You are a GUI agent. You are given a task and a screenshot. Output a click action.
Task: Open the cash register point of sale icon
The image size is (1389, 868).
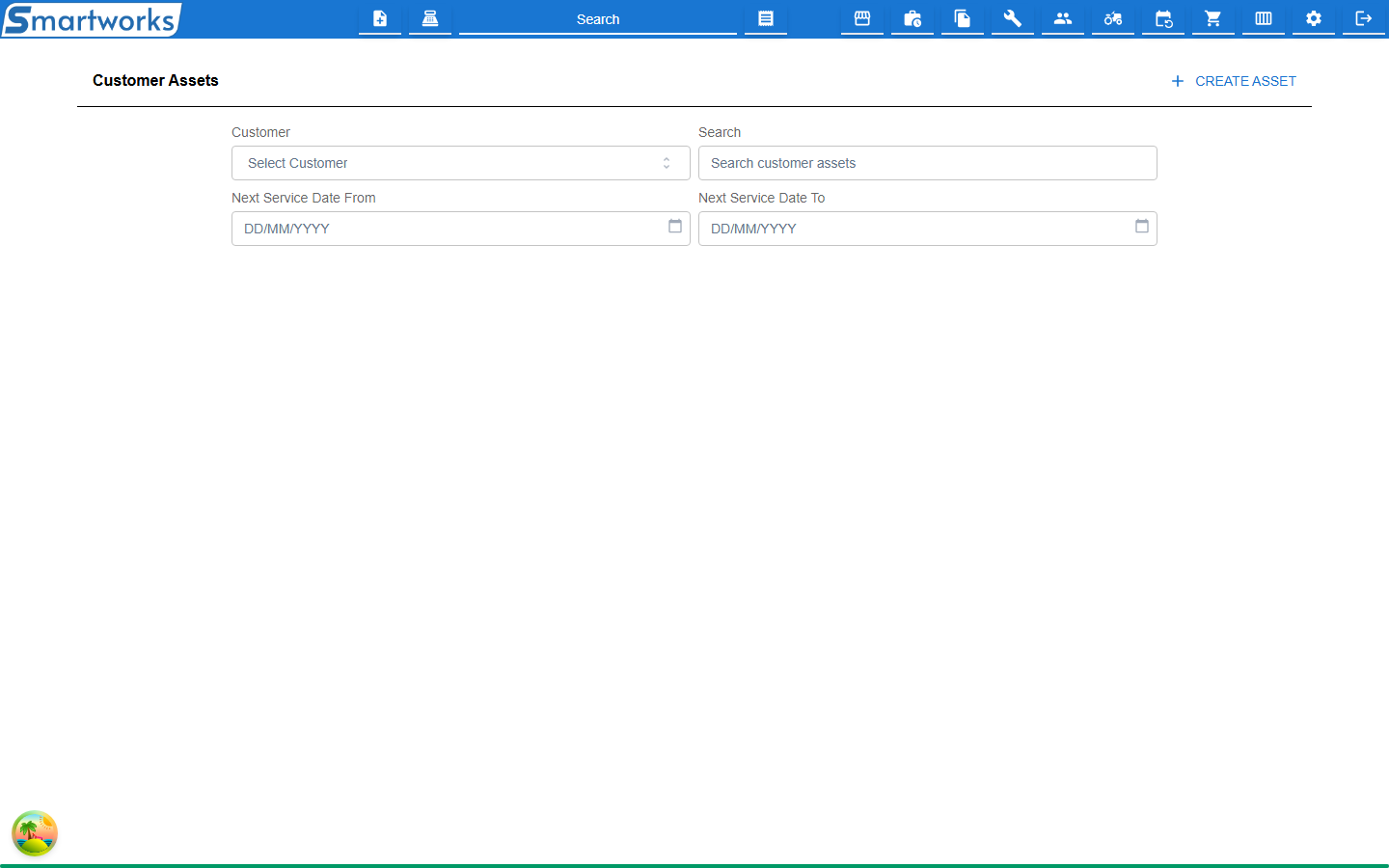(x=430, y=18)
